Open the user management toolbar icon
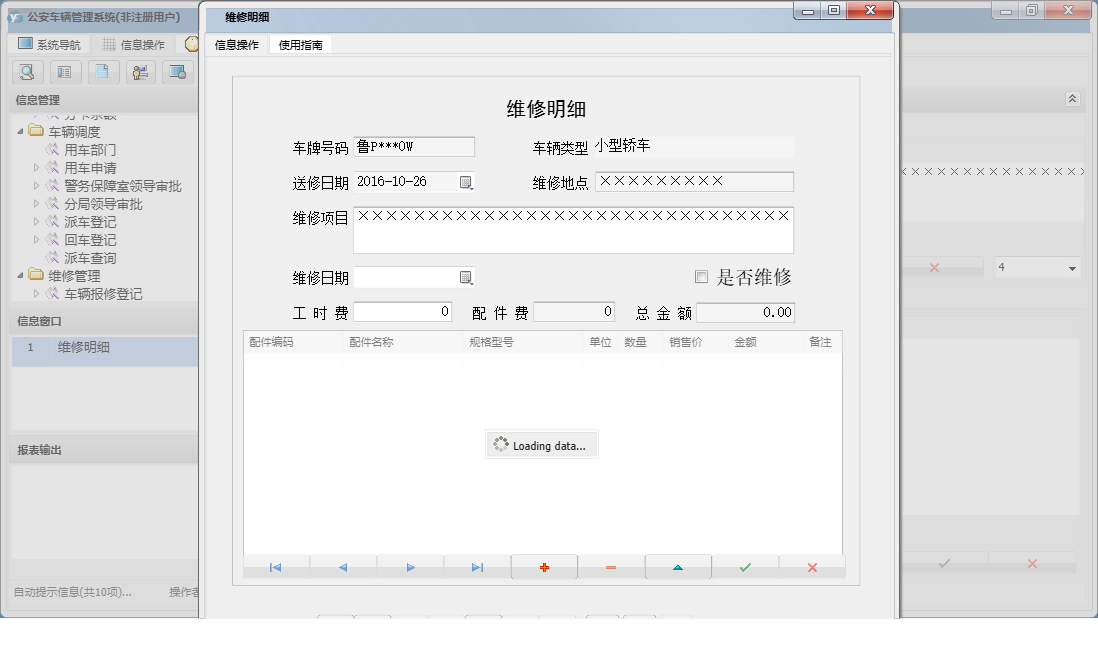The image size is (1098, 665). point(140,72)
